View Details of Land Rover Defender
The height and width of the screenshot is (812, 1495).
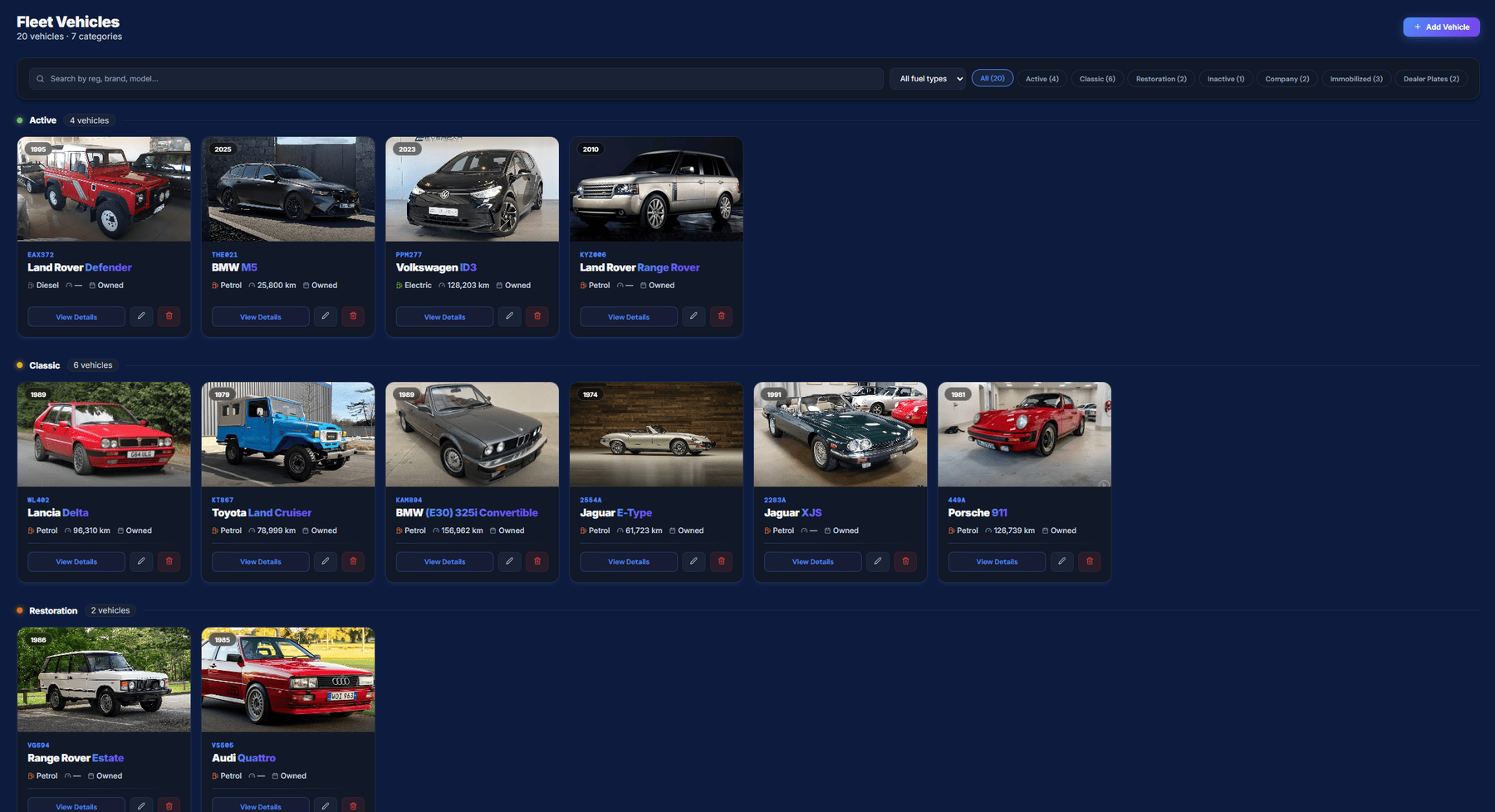pyautogui.click(x=76, y=317)
